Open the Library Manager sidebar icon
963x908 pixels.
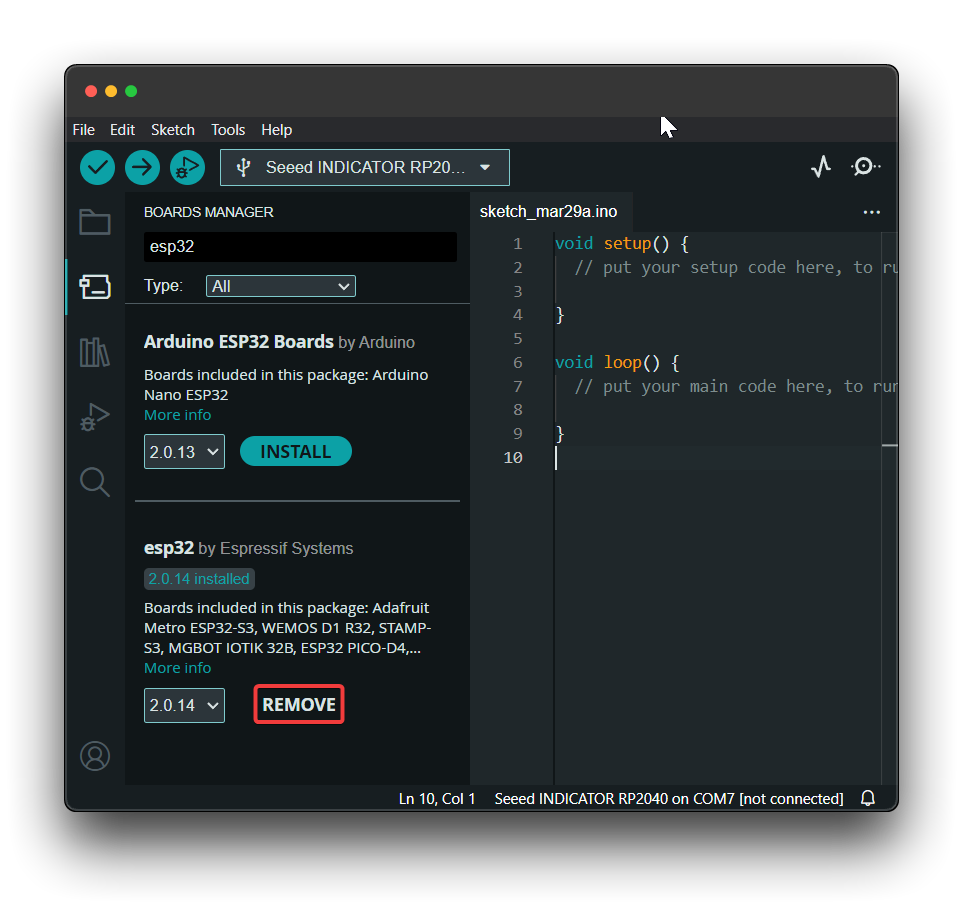[x=95, y=352]
